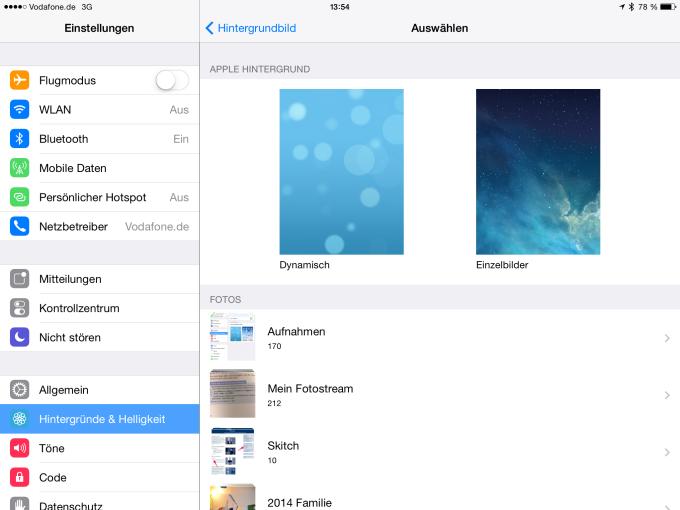The width and height of the screenshot is (680, 510).
Task: Open Mein Fotostream via its chevron
Action: pos(667,395)
